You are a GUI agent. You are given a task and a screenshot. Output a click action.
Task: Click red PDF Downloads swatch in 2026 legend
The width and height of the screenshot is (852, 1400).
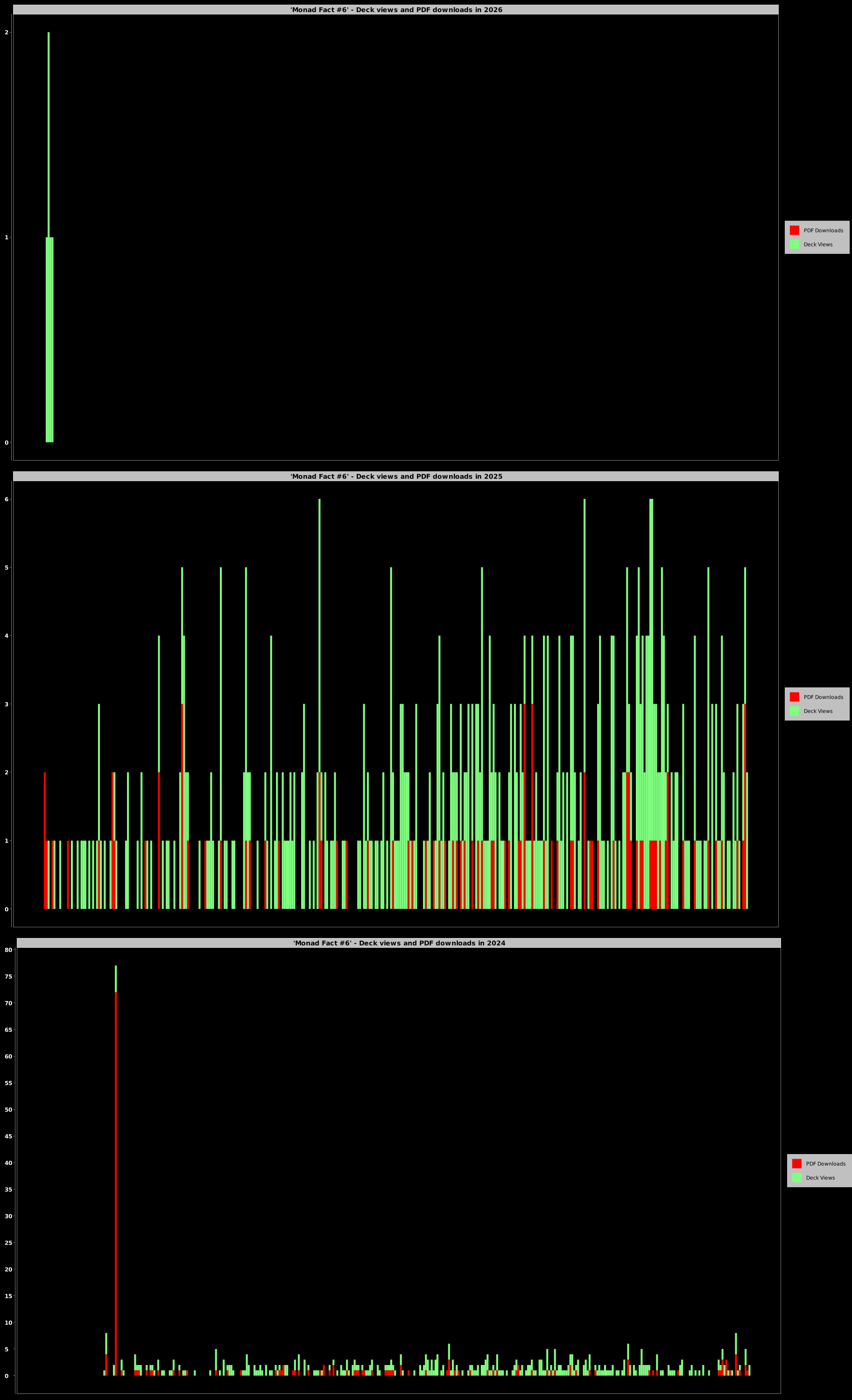[794, 230]
